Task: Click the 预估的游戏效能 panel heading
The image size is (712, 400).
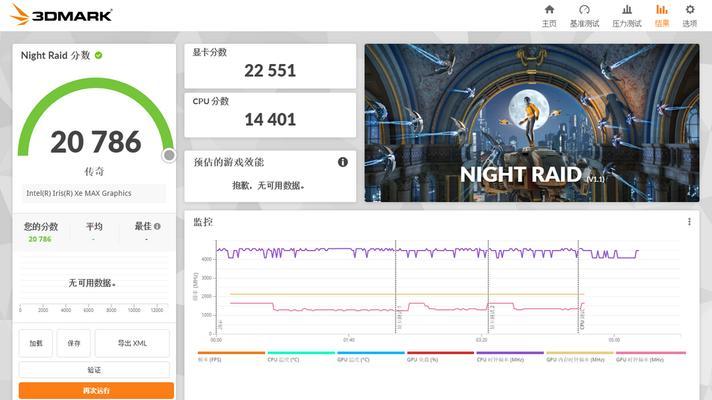Action: click(x=228, y=162)
